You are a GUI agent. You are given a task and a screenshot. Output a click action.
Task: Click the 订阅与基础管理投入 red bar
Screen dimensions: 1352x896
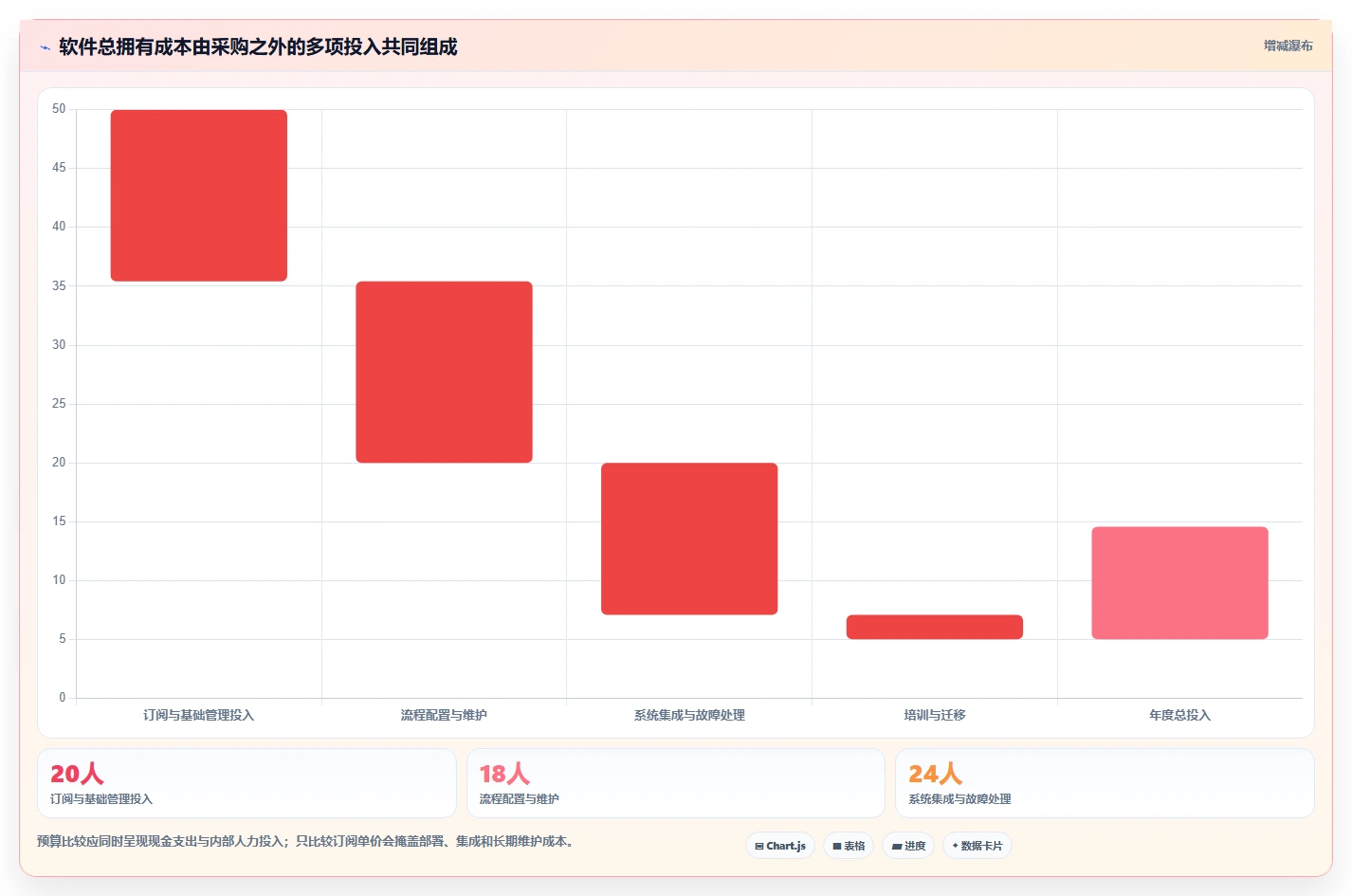(x=199, y=195)
